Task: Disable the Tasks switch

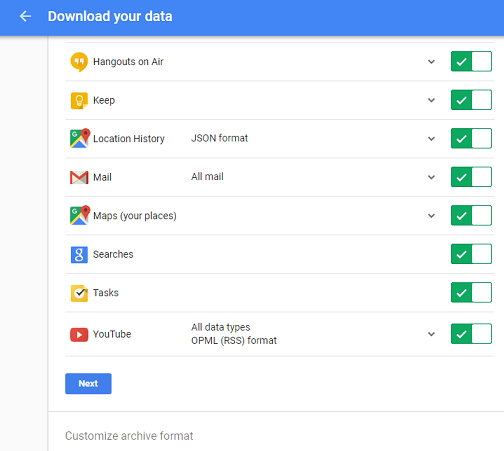Action: point(471,292)
